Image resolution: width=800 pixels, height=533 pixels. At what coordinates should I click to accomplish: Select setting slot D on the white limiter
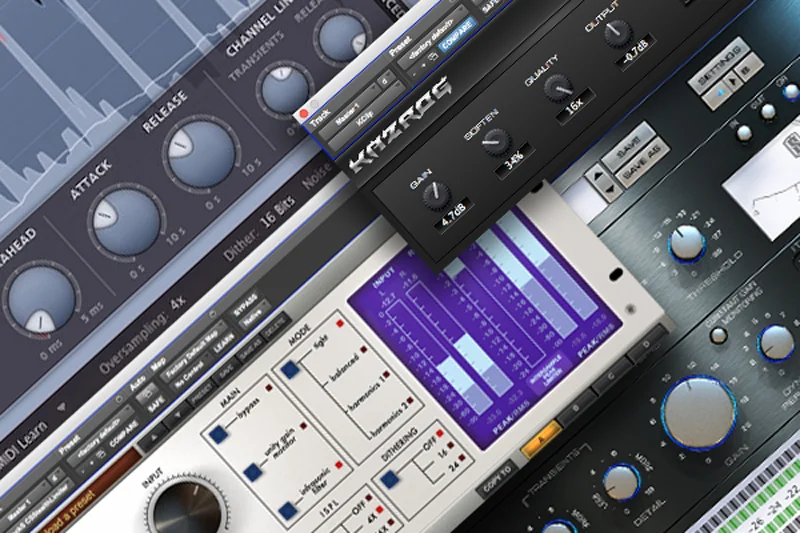coord(646,345)
